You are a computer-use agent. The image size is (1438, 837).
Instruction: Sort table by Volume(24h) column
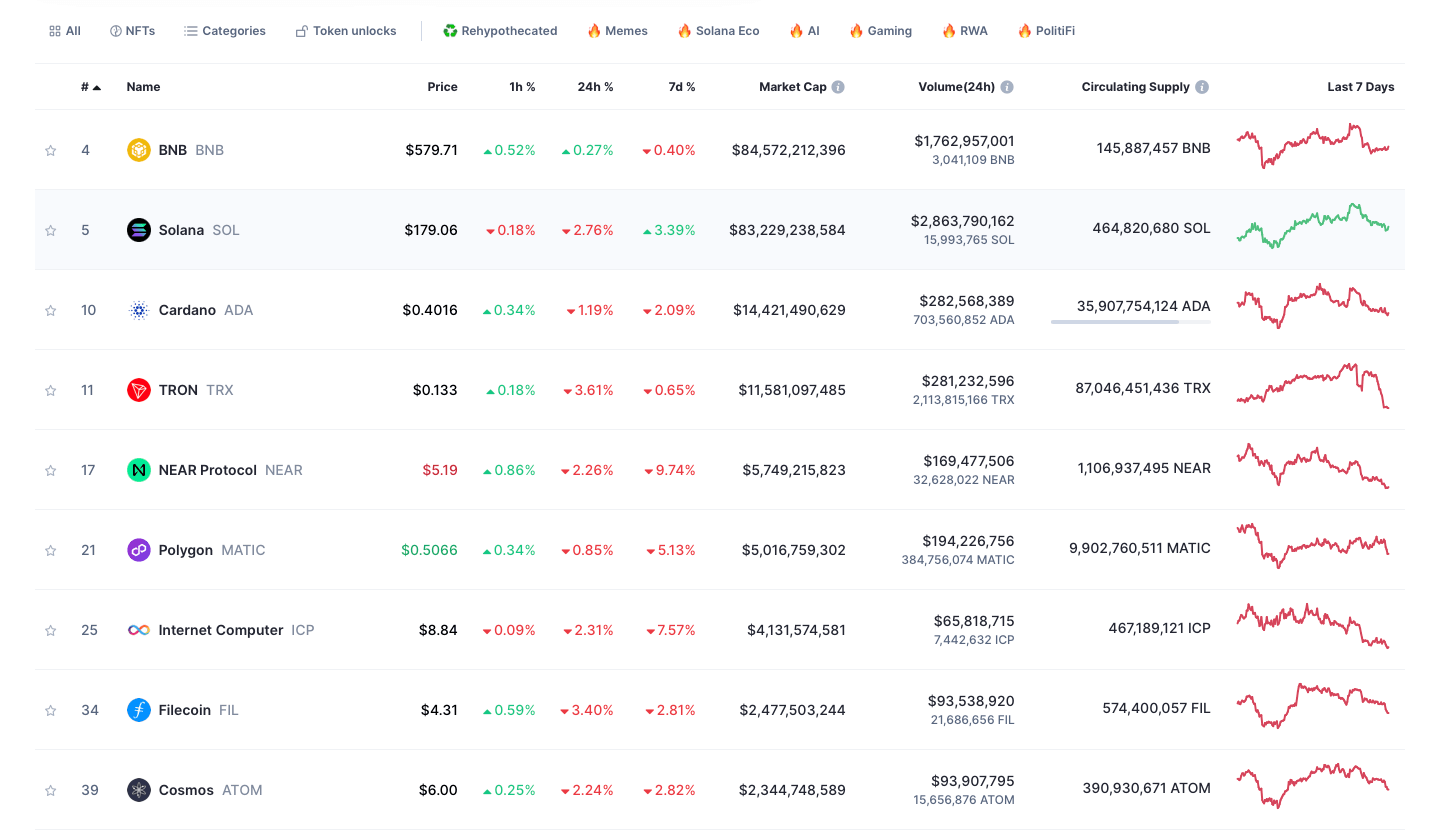pos(957,87)
